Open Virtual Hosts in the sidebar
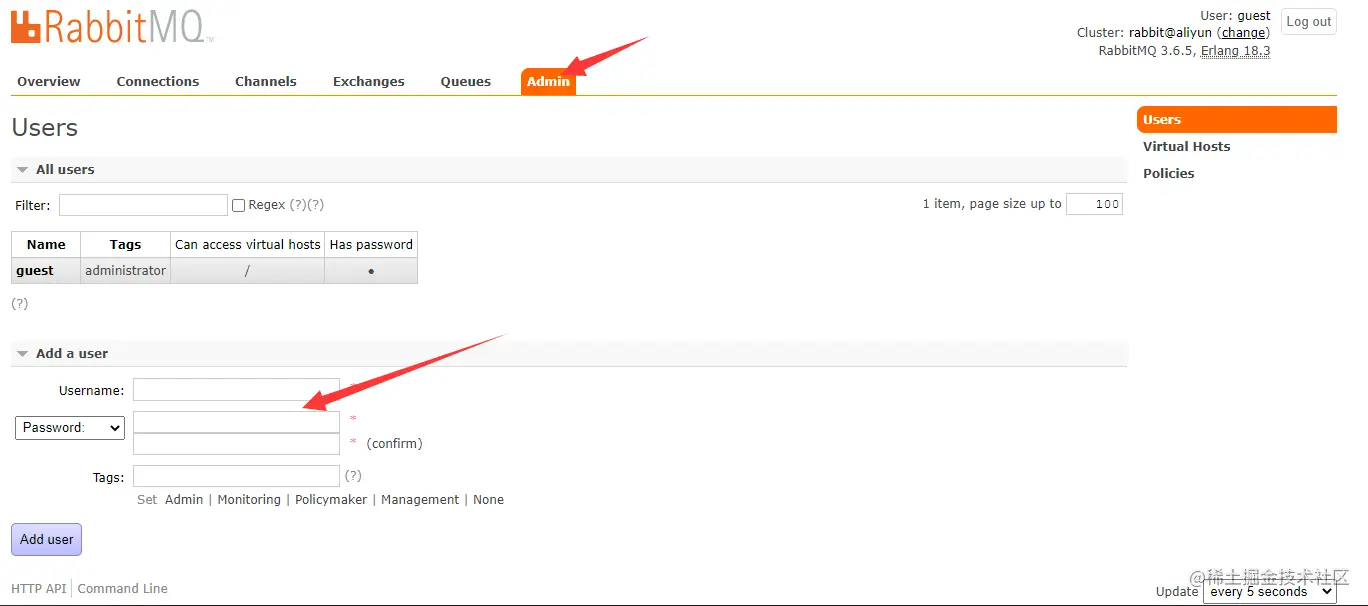The height and width of the screenshot is (606, 1368). pos(1187,147)
